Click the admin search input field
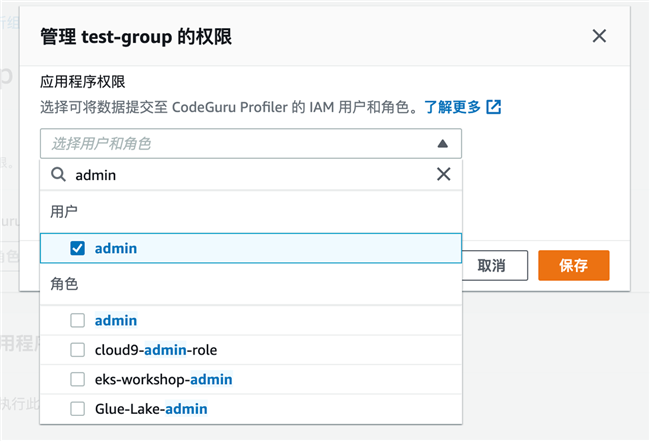650x441 pixels. click(253, 175)
